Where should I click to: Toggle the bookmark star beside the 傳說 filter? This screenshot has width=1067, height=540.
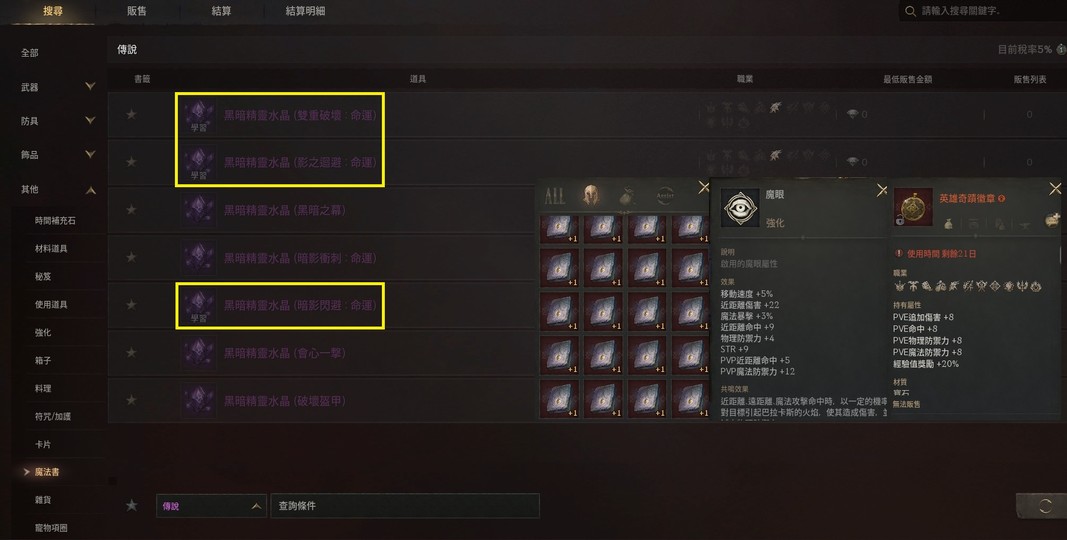(132, 505)
